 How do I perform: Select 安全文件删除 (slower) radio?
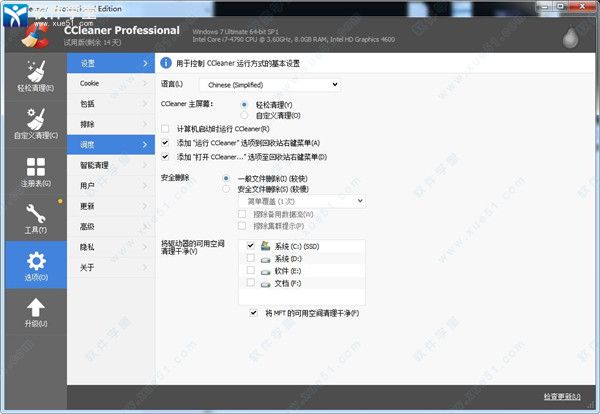click(x=226, y=189)
